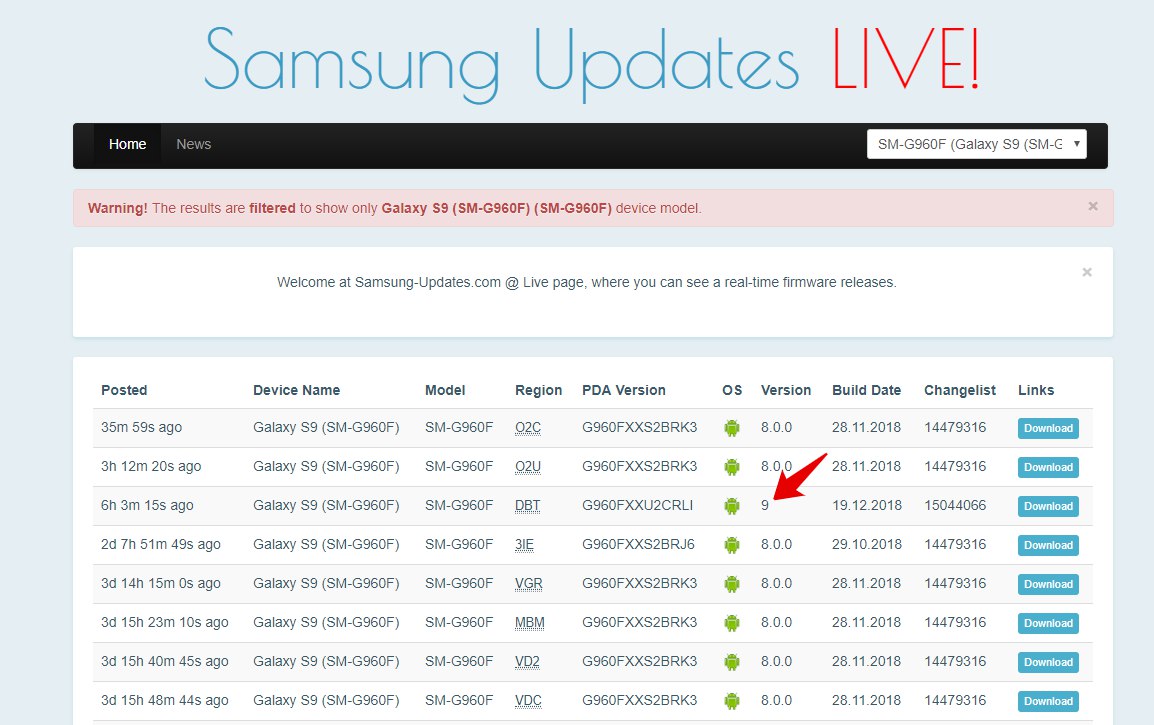Click the Samsung Updates LIVE logo
The width and height of the screenshot is (1154, 725).
[x=592, y=63]
